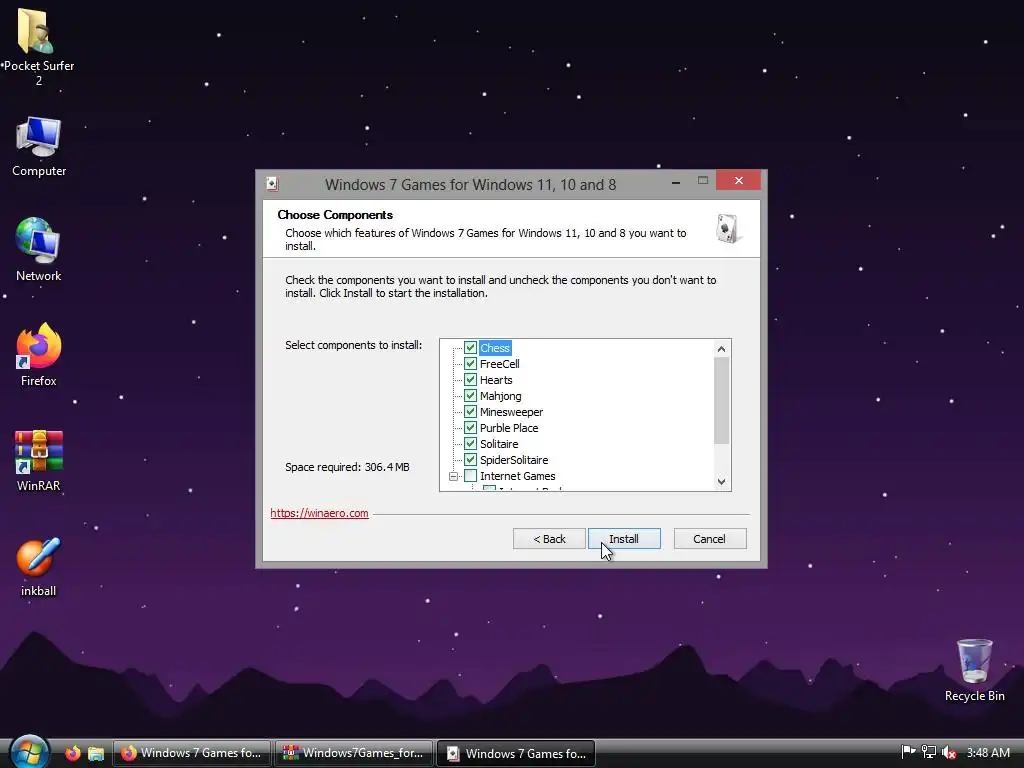Select the Internet Games label in component list

click(518, 476)
